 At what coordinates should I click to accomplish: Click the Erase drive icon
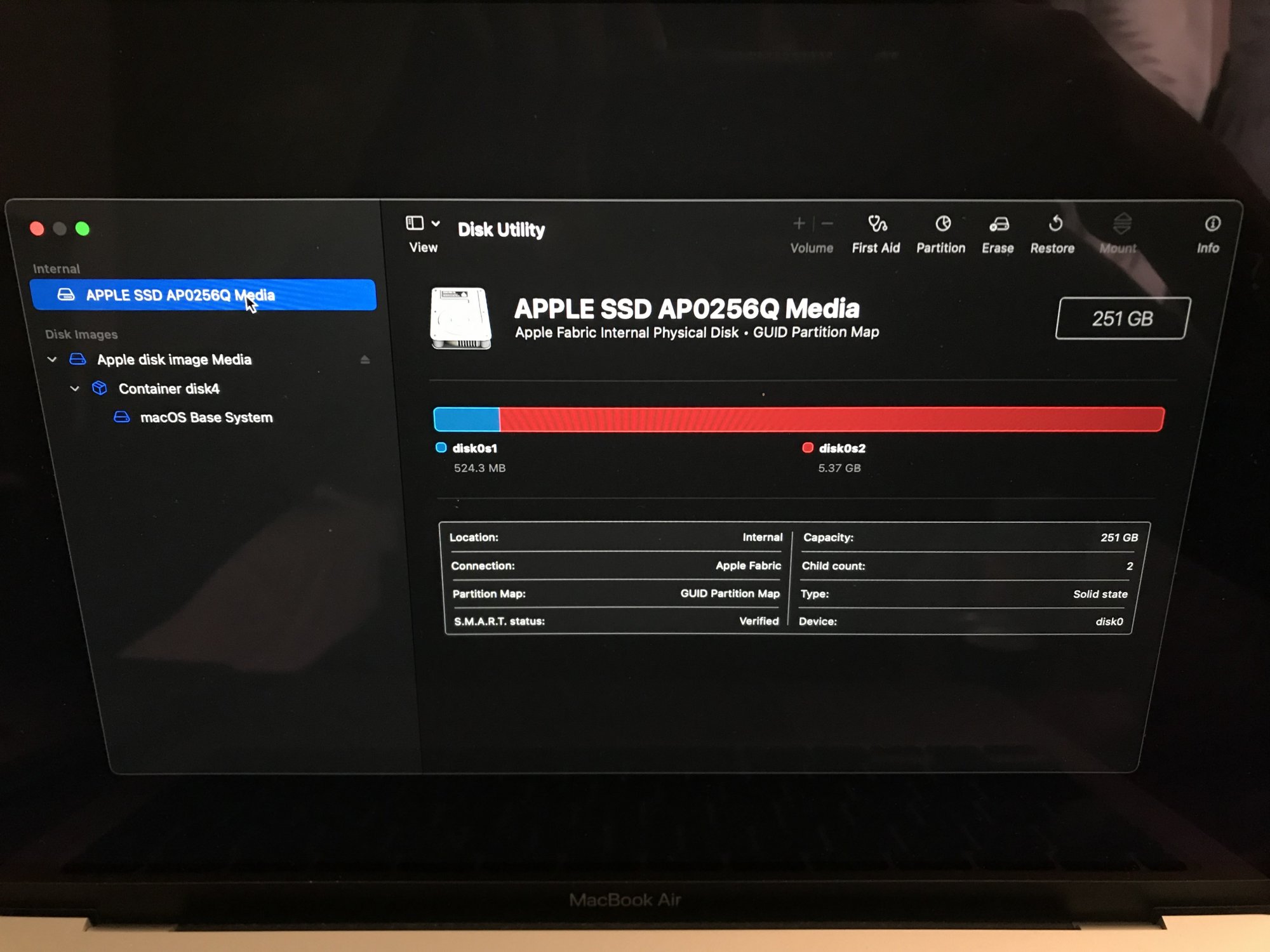[999, 224]
